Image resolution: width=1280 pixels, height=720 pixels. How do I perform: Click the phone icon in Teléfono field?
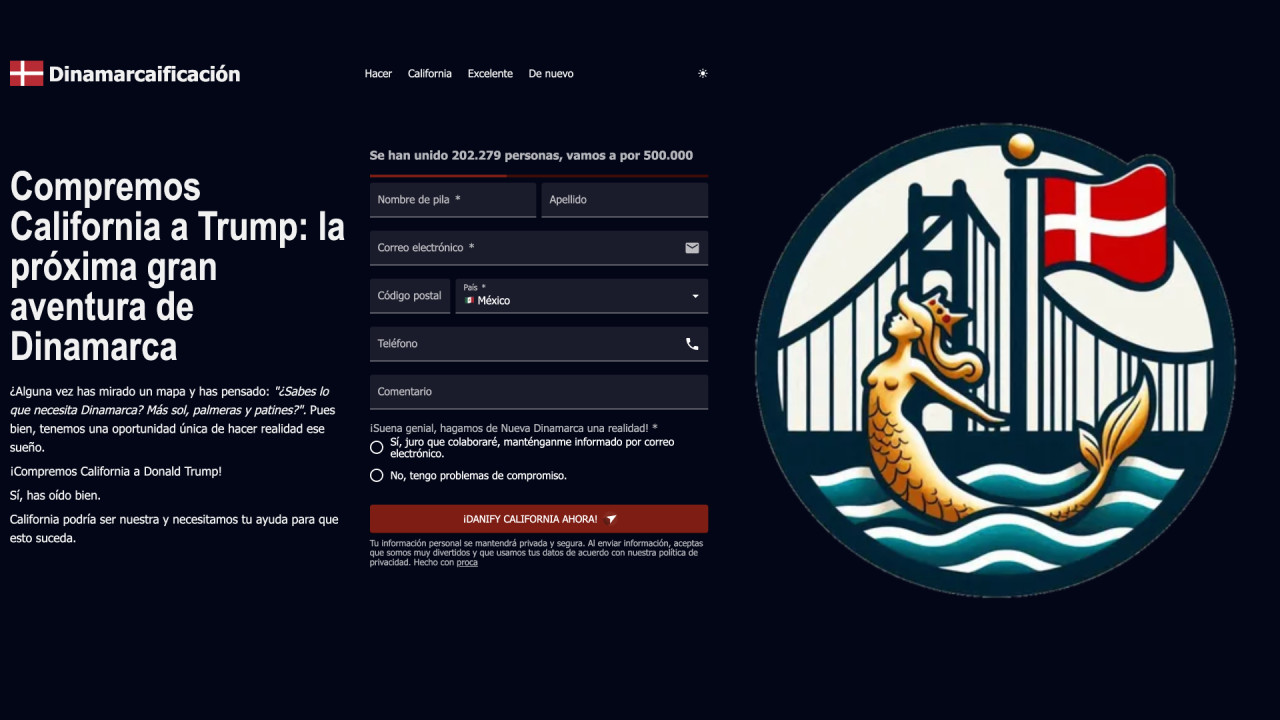click(x=692, y=344)
